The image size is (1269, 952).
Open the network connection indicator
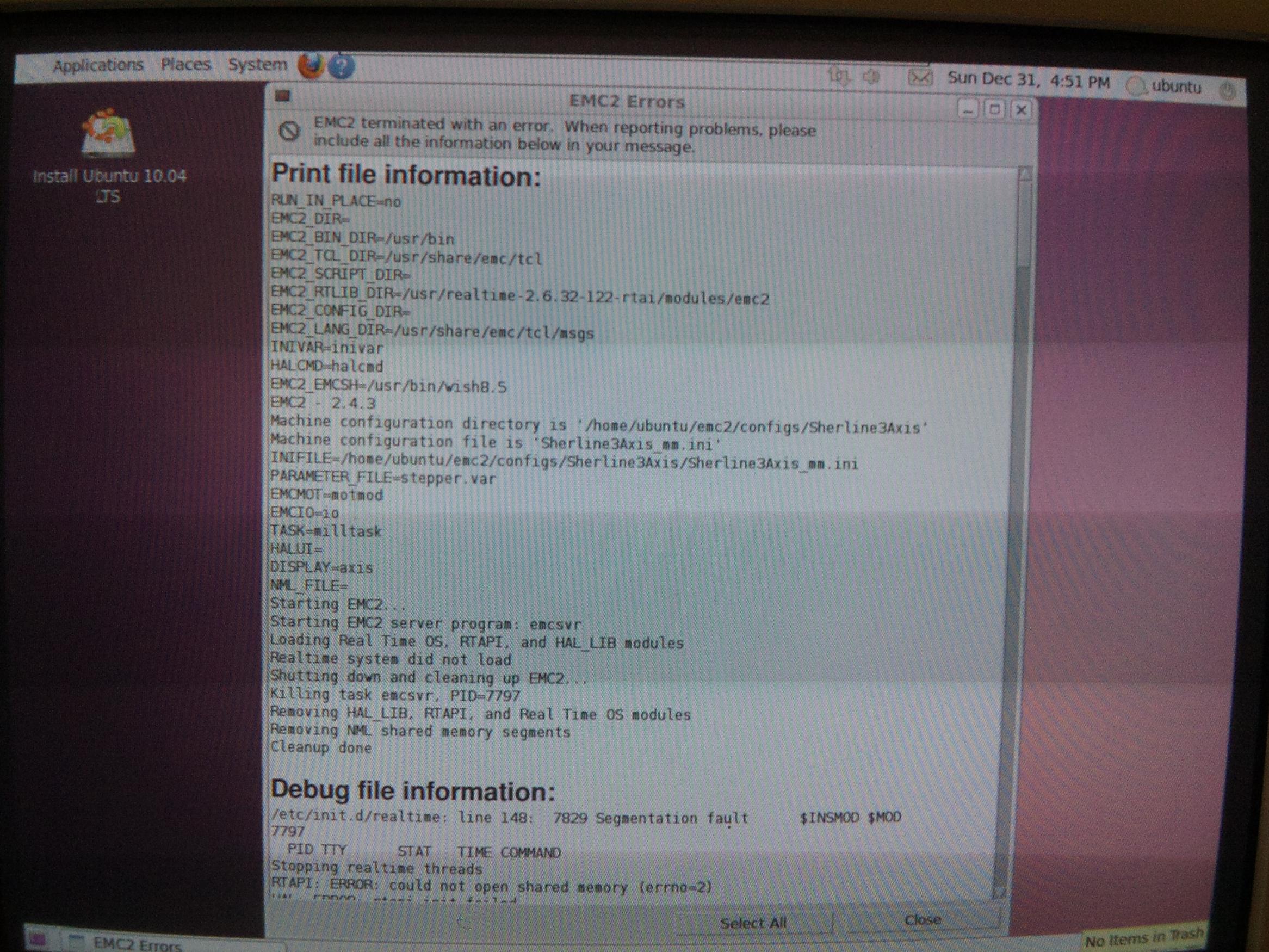coord(839,75)
